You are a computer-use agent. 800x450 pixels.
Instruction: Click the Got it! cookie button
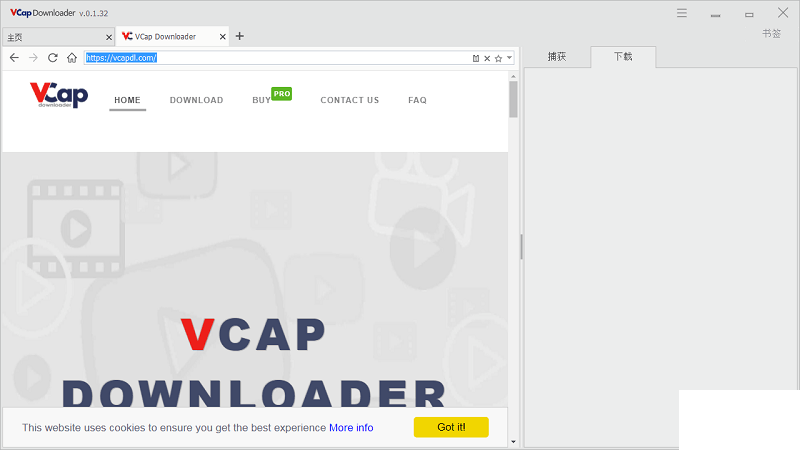451,427
